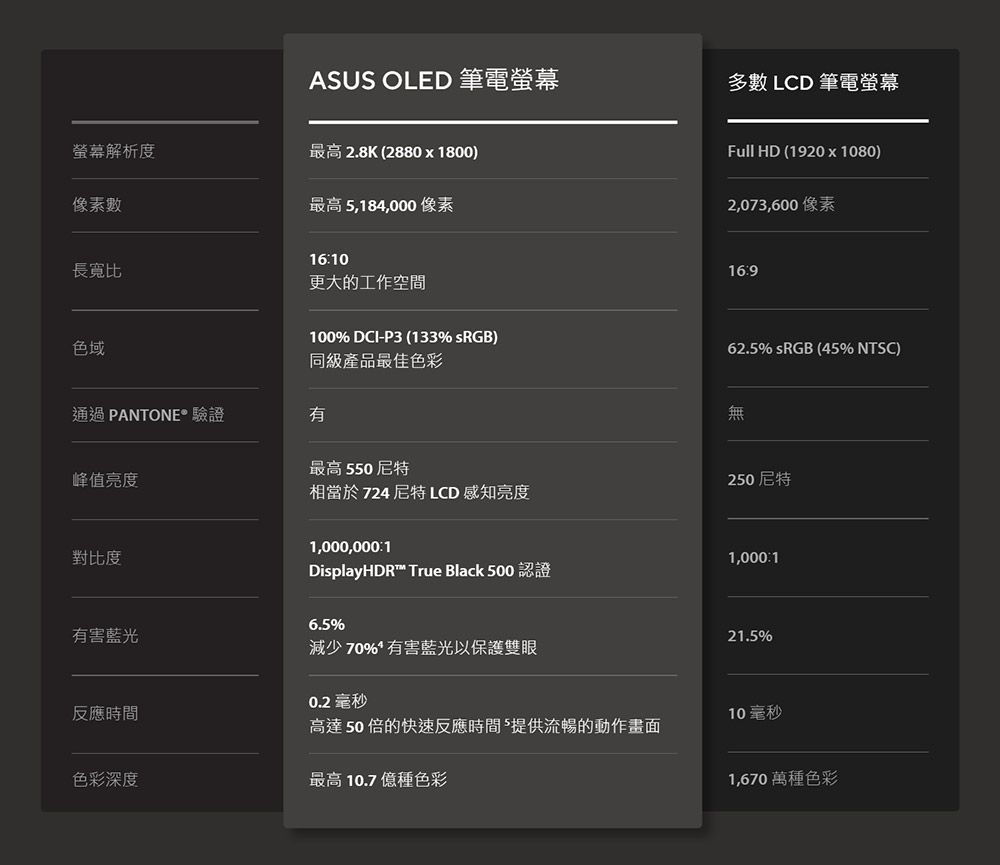This screenshot has height=865, width=1000.
Task: Click the '最高 2.8K (2880 x 1800)' value
Action: point(393,152)
